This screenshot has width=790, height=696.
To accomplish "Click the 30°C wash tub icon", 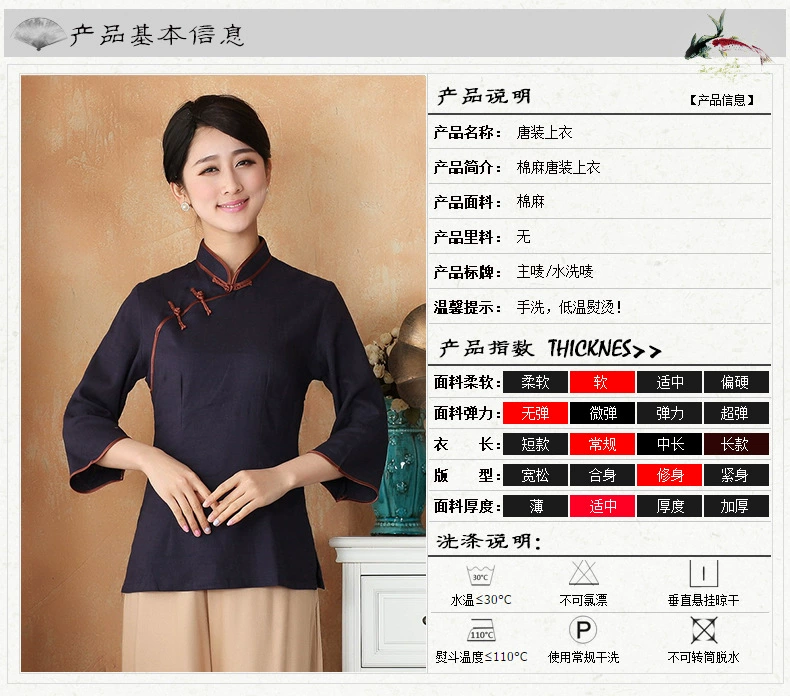I will 481,576.
